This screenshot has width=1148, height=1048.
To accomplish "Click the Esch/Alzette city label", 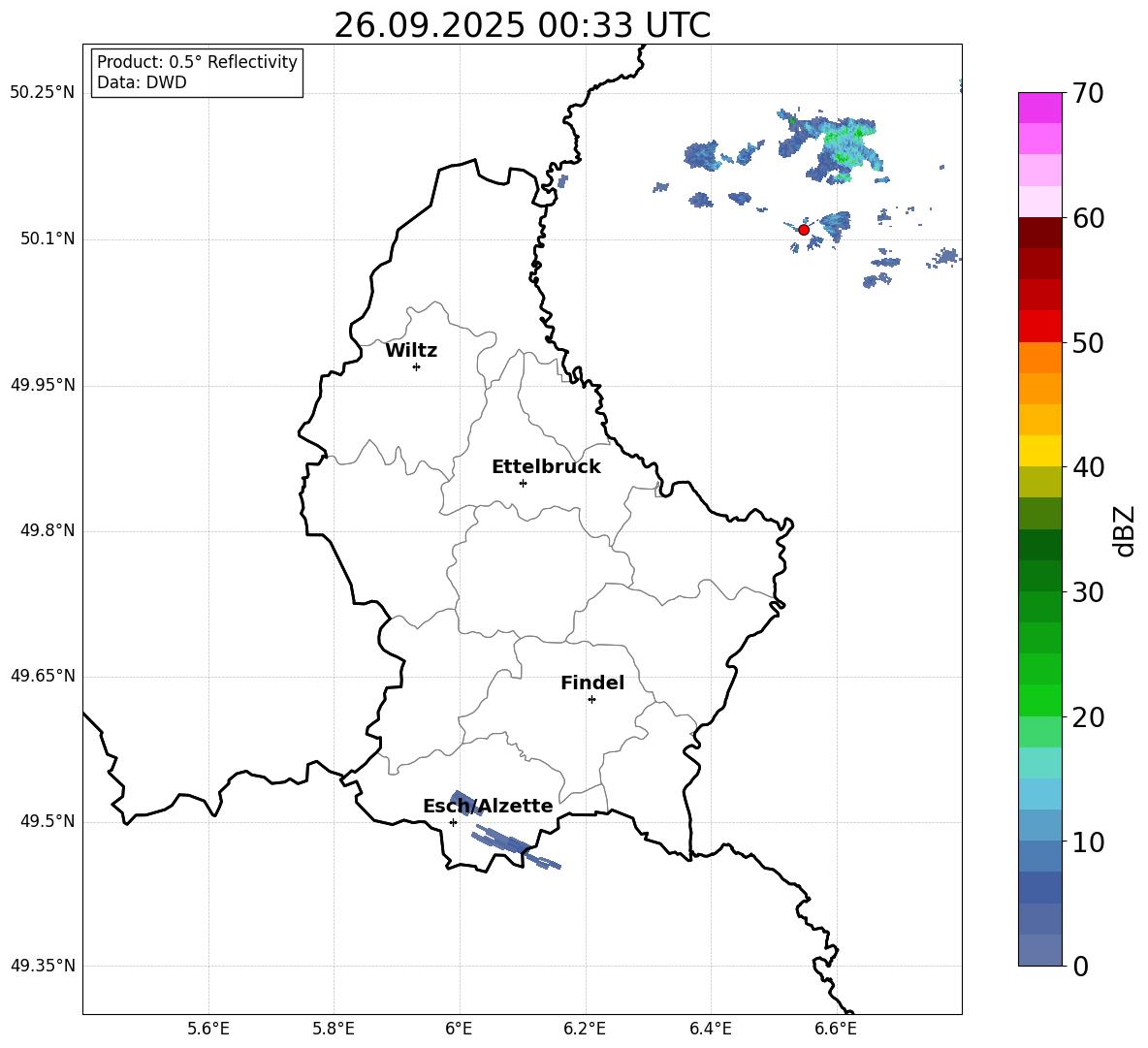I will click(488, 807).
